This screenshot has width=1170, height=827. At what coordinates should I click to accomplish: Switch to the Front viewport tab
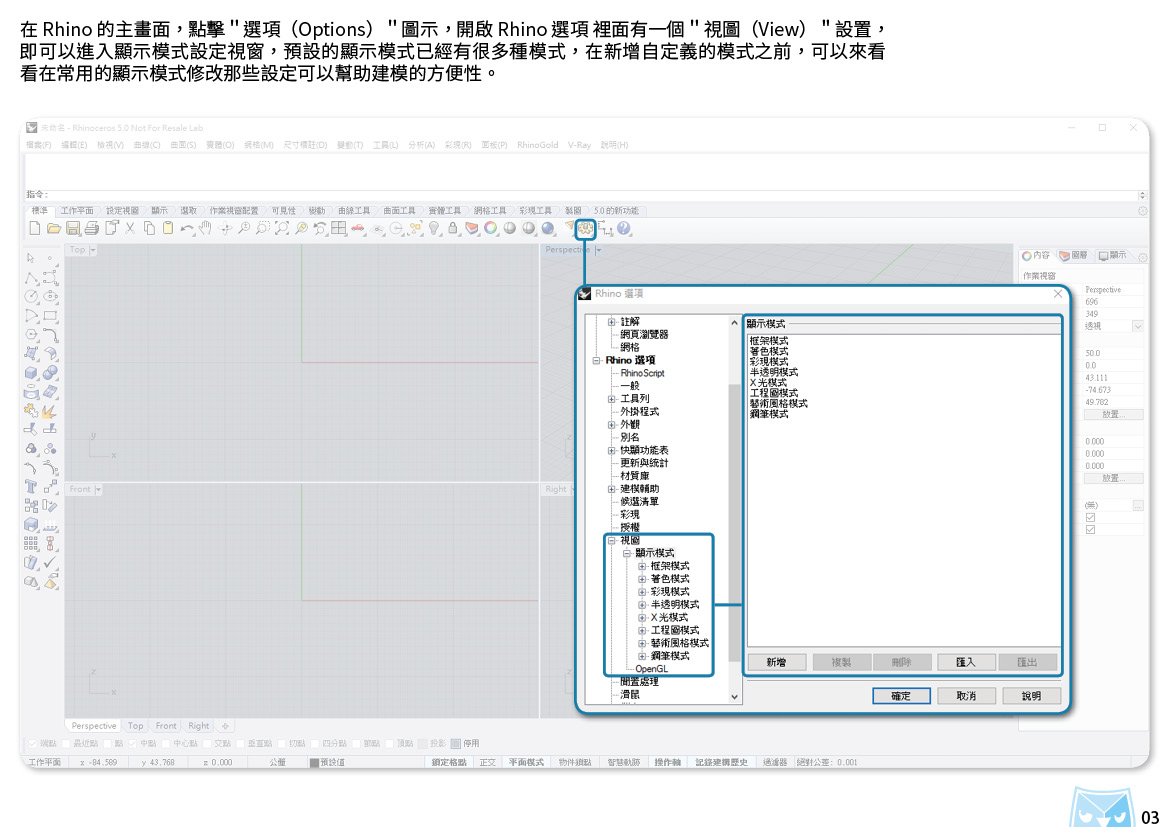(x=166, y=725)
